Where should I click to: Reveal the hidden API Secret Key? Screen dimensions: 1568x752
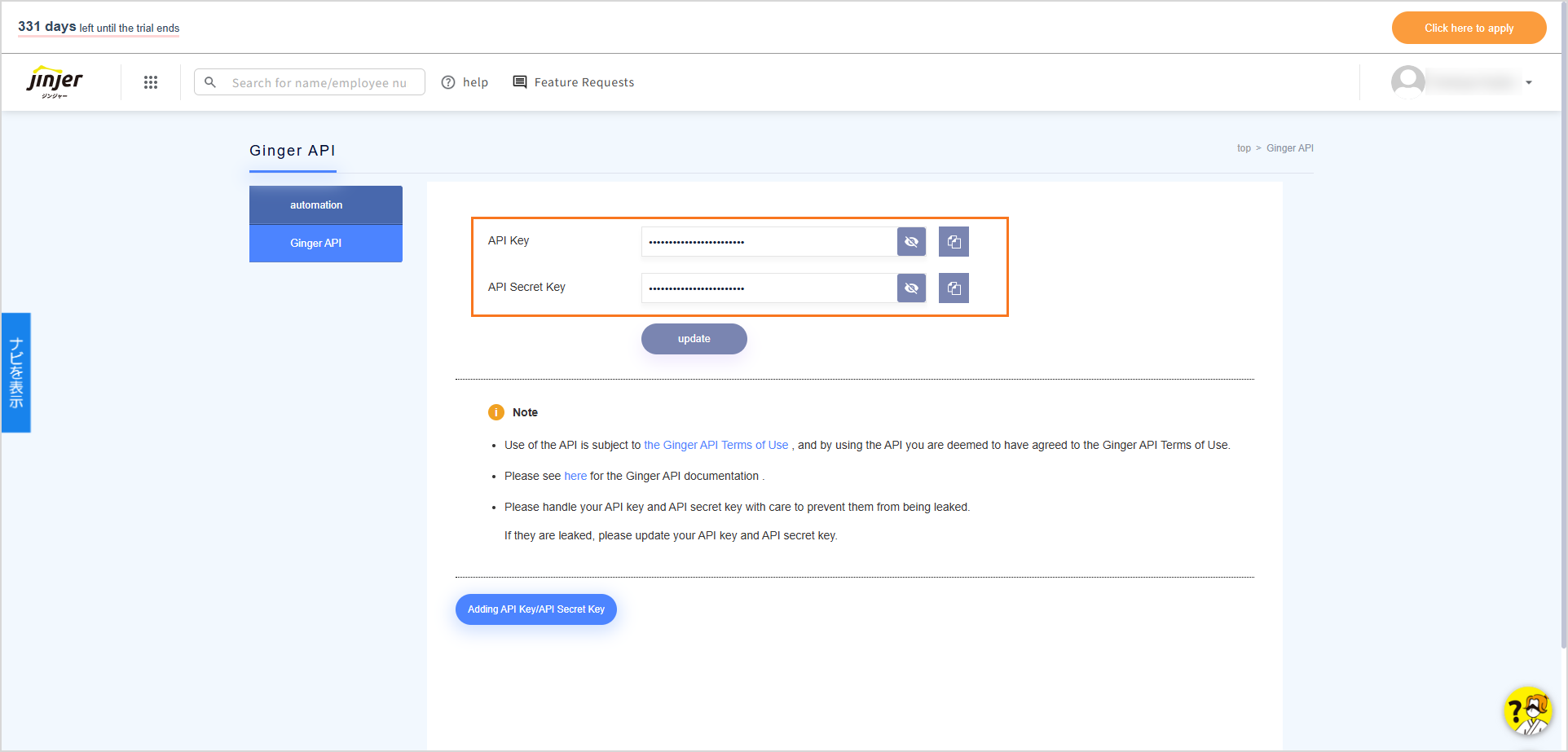pyautogui.click(x=912, y=288)
